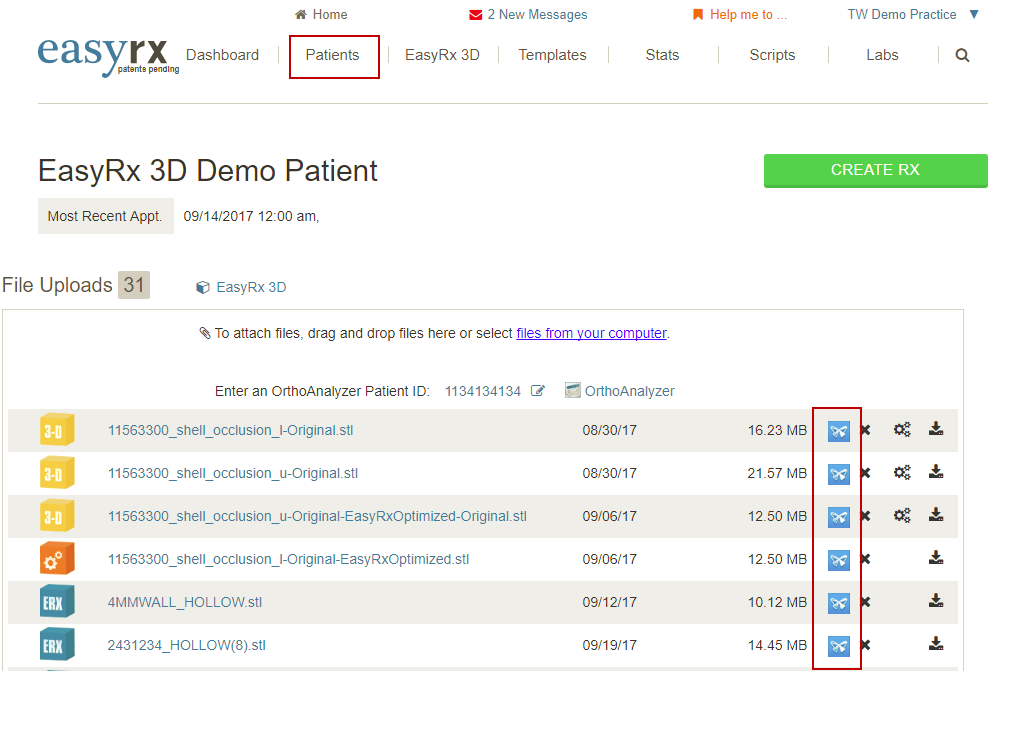Screen dimensions: 1014x735
Task: Open 11563300_shell_occlusion_l-Original-EasyRxOptimized.stl
Action: click(x=288, y=559)
